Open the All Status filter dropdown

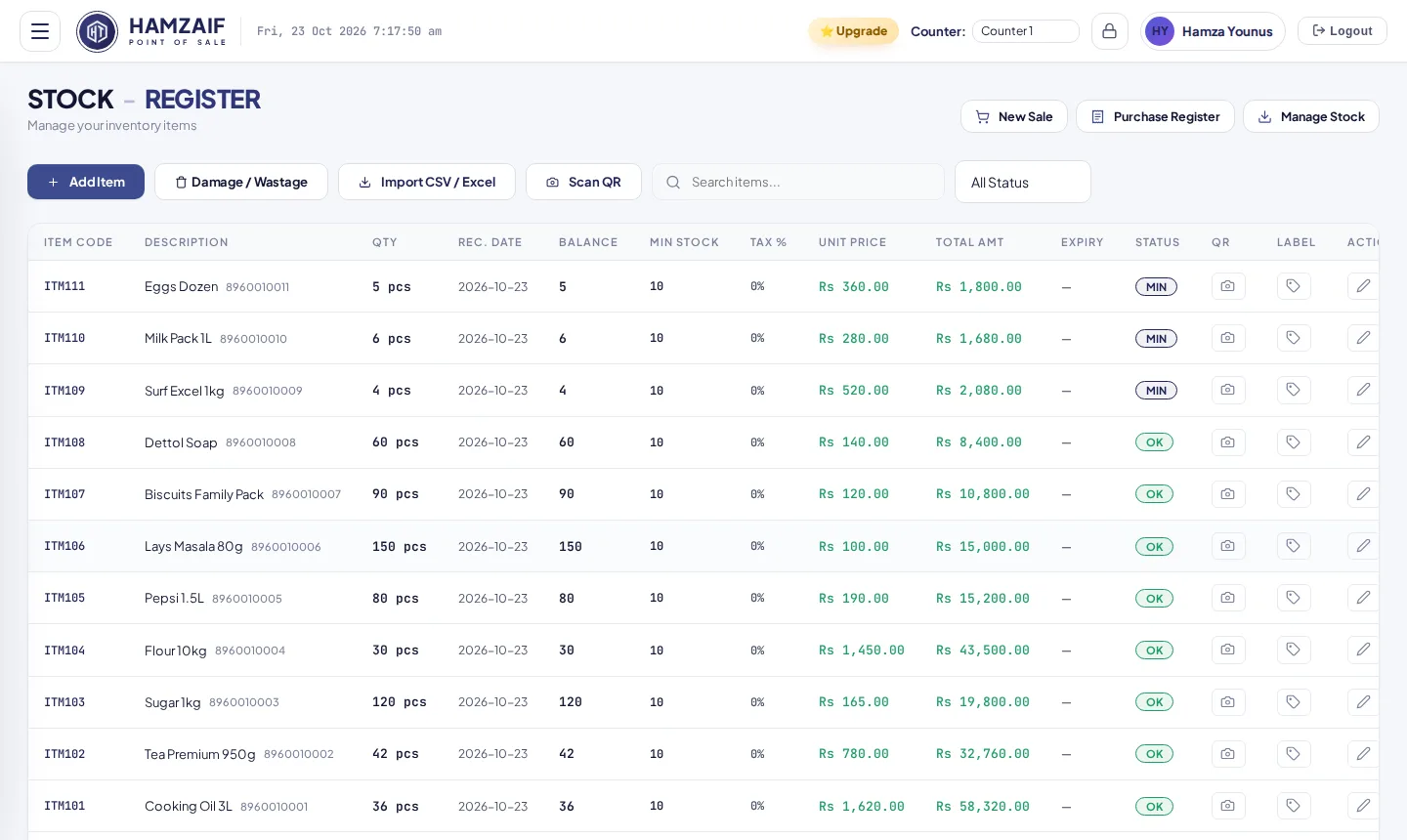click(x=1022, y=182)
